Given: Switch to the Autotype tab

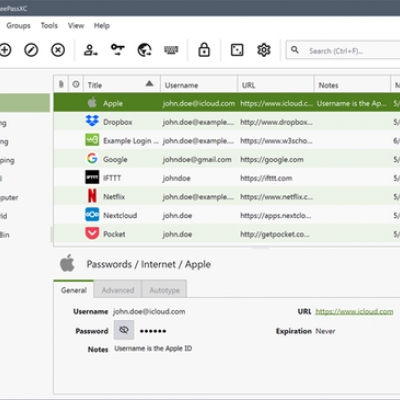Looking at the screenshot, I should (164, 290).
